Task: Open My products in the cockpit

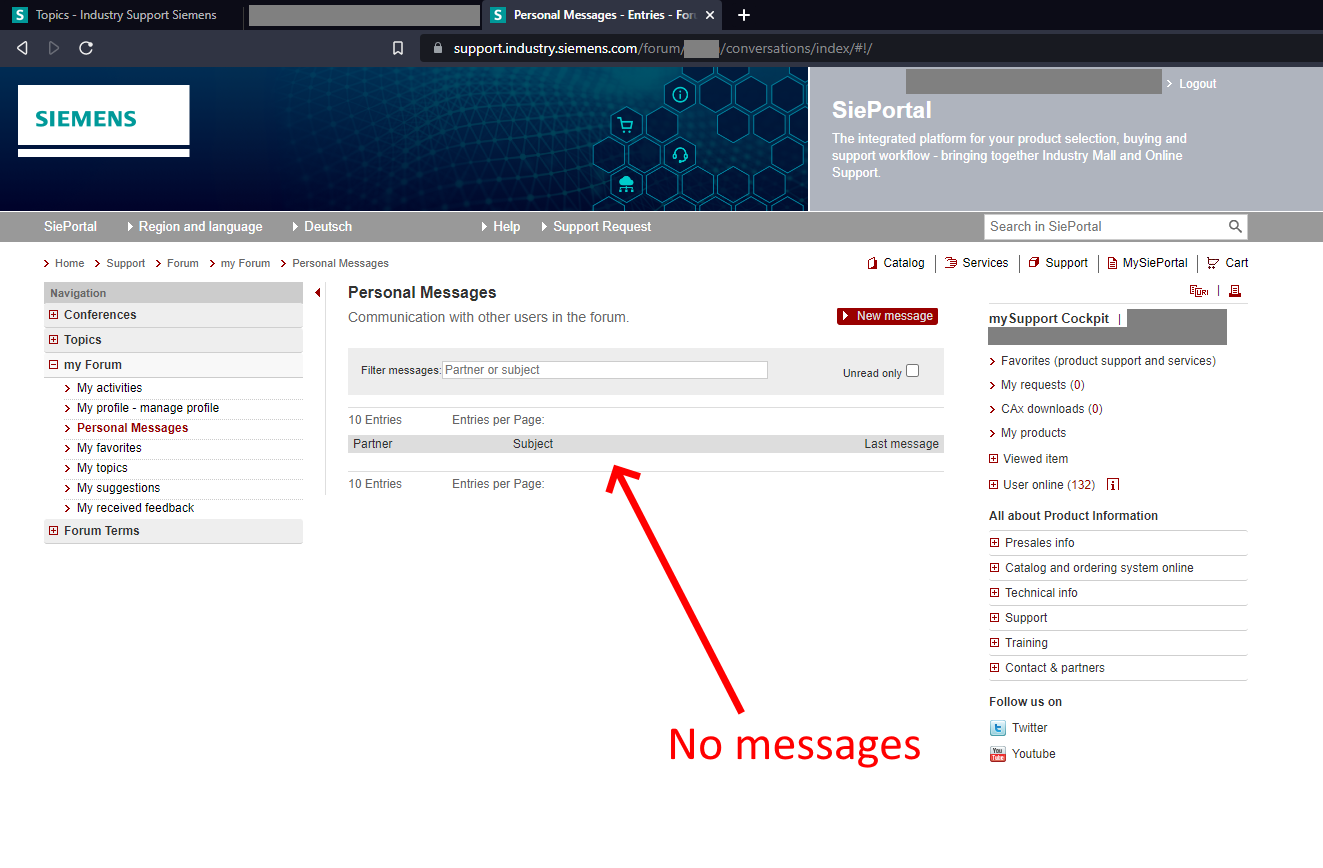Action: pyautogui.click(x=1033, y=433)
